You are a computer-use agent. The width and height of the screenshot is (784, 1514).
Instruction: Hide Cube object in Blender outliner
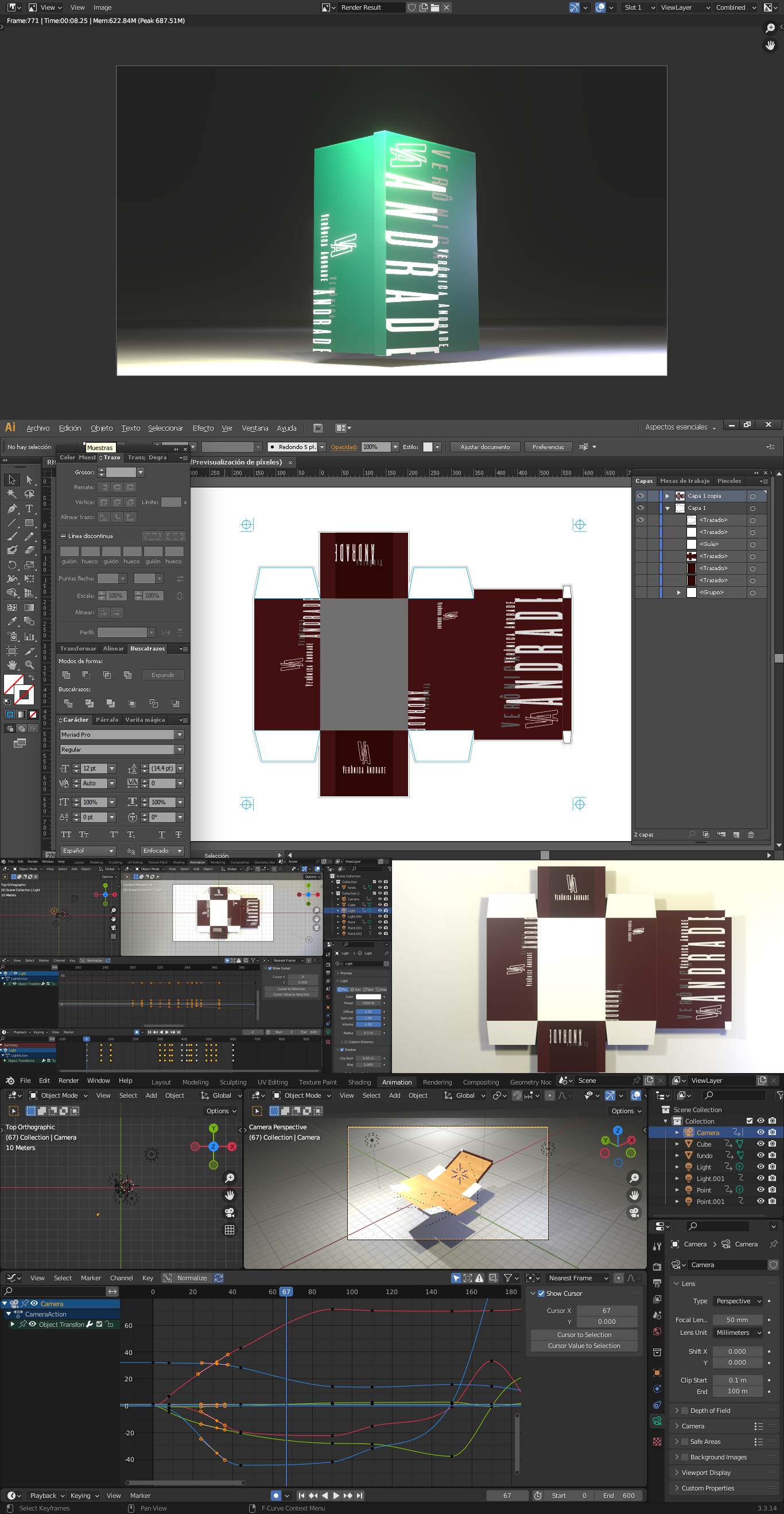760,1144
